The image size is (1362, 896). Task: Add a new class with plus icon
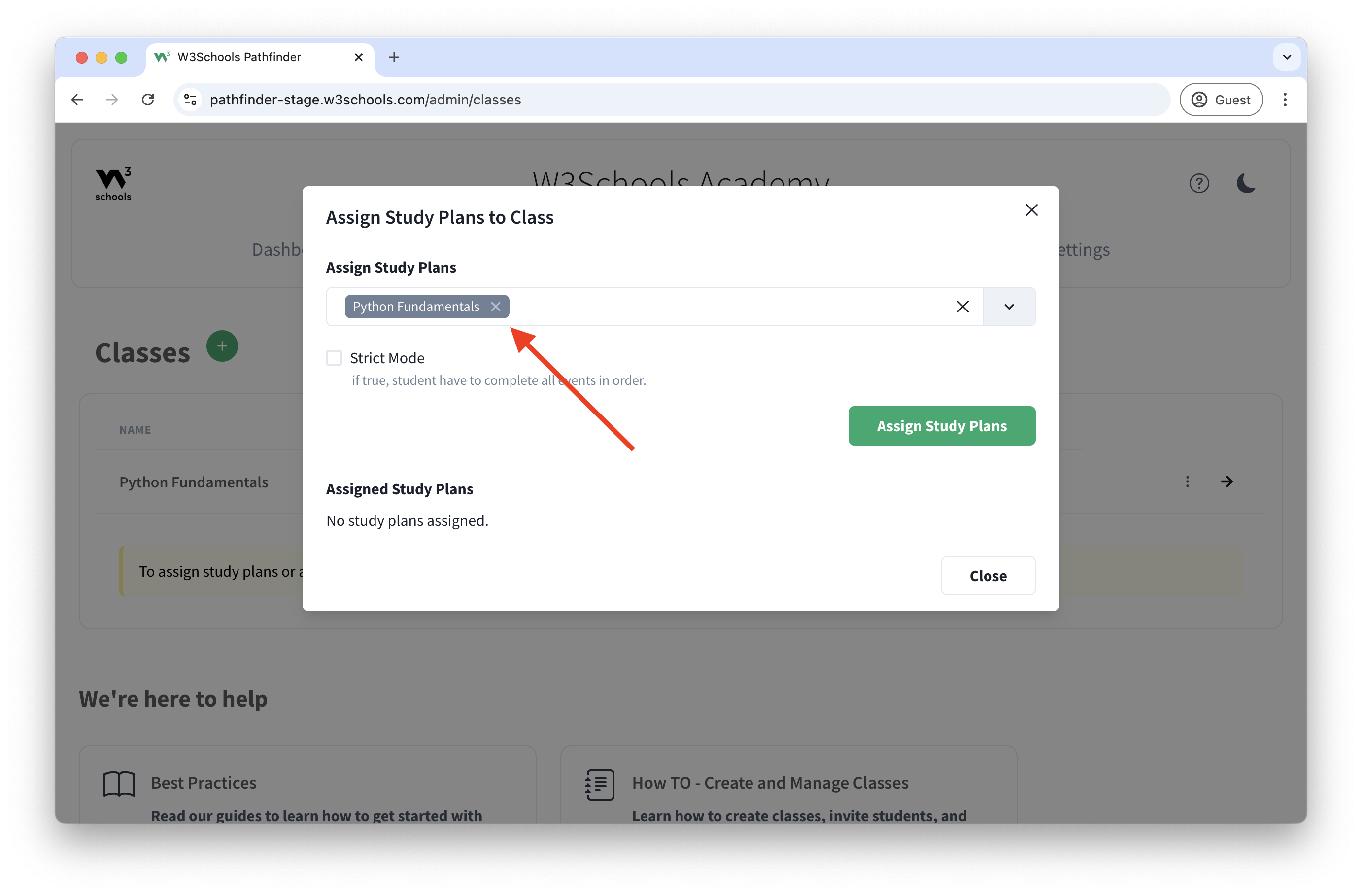[222, 346]
